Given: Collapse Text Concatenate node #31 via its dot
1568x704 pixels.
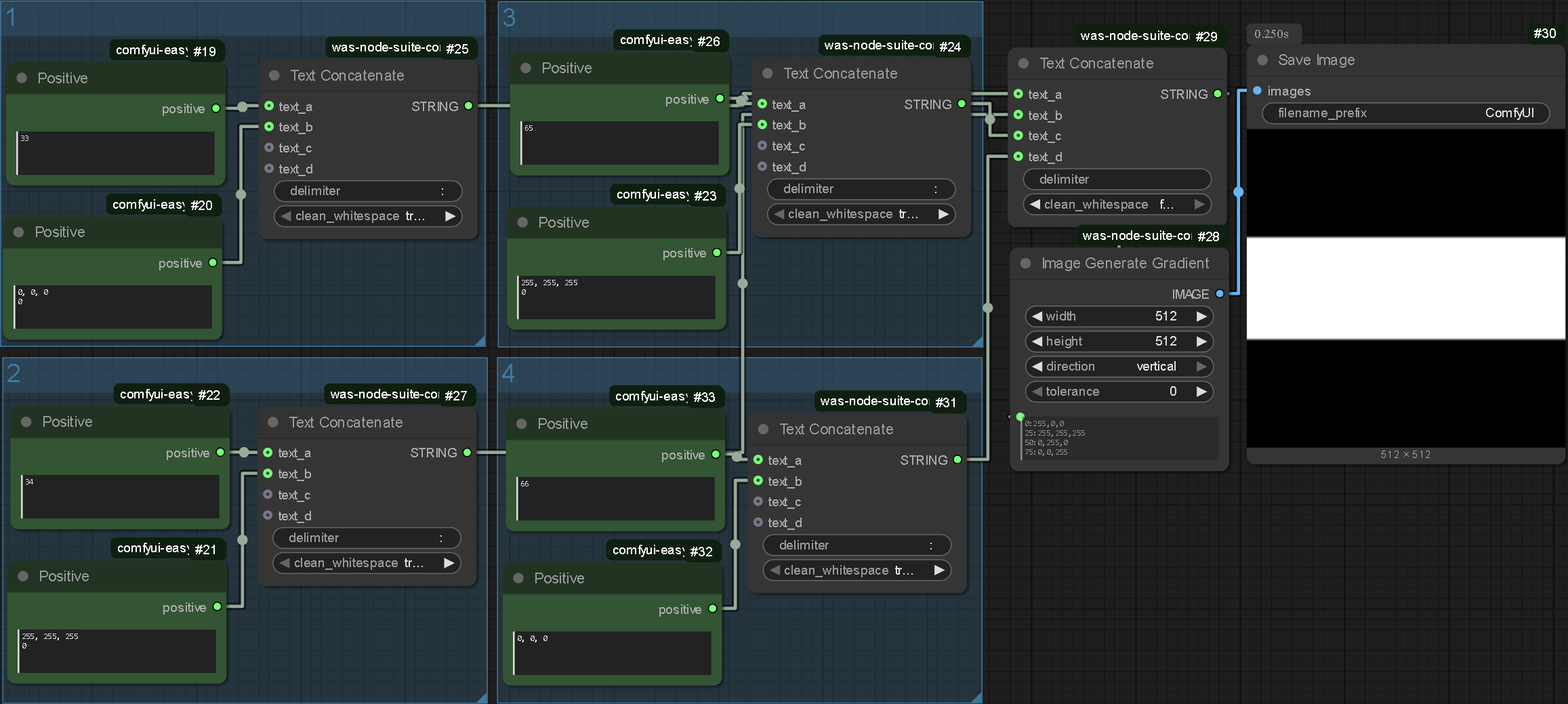Looking at the screenshot, I should (764, 429).
